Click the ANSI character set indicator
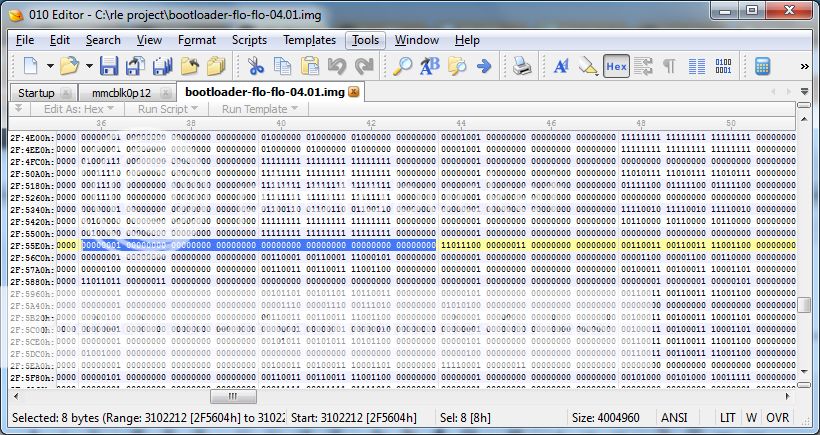The height and width of the screenshot is (435, 820). [x=673, y=417]
